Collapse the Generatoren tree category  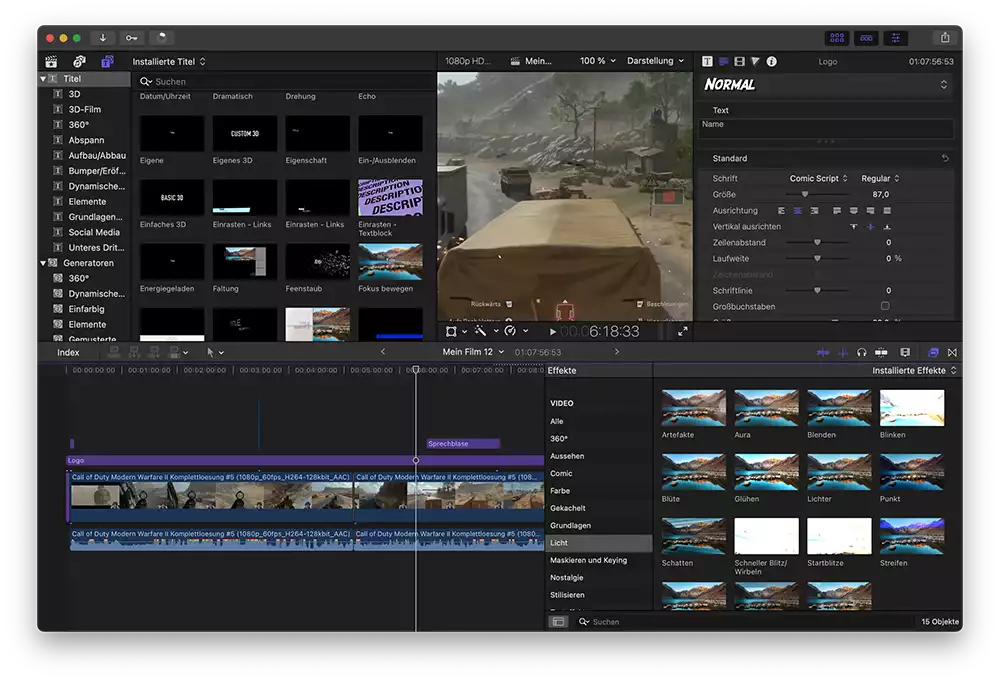43,263
